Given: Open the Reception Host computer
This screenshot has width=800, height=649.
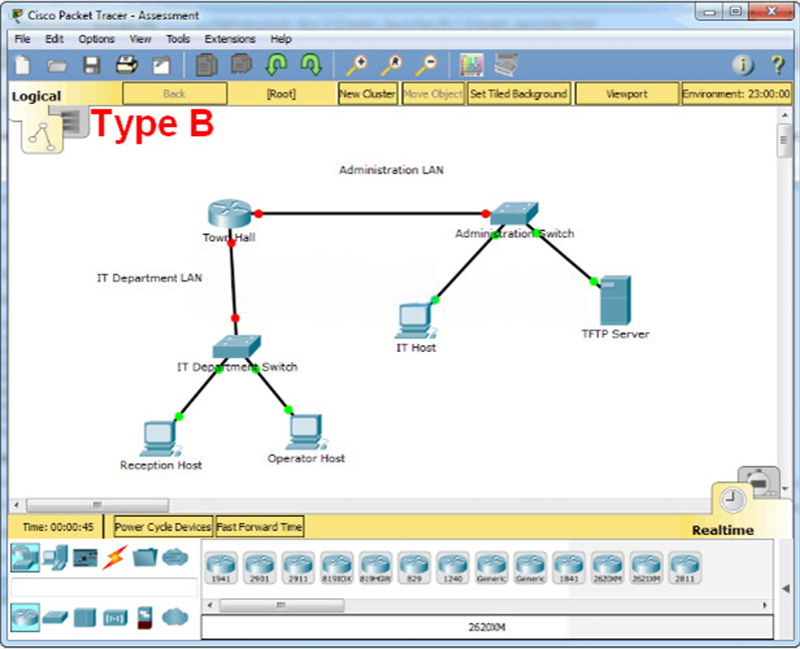Looking at the screenshot, I should pos(160,439).
